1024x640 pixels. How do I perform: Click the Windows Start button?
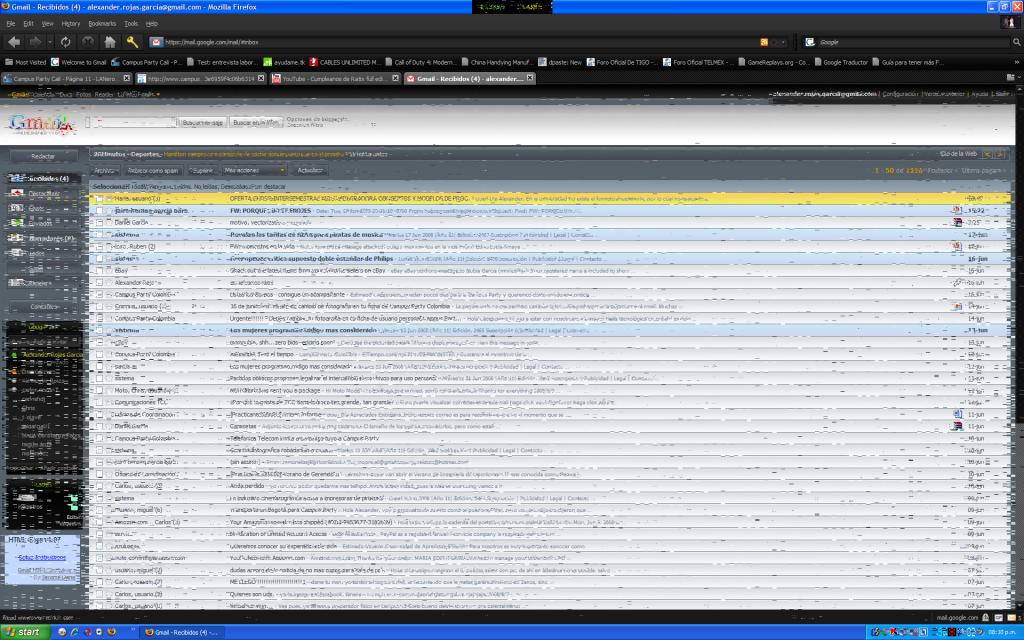pyautogui.click(x=24, y=632)
